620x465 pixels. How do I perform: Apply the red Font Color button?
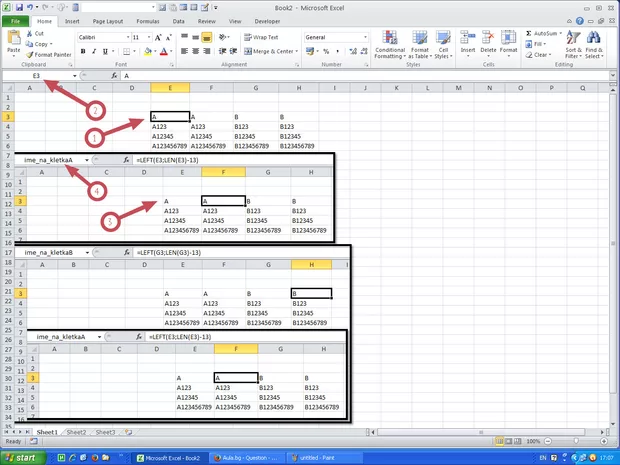pos(164,51)
